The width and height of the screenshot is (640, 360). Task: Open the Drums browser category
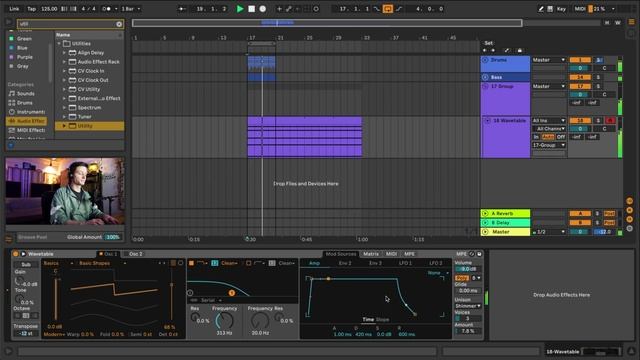(x=24, y=103)
